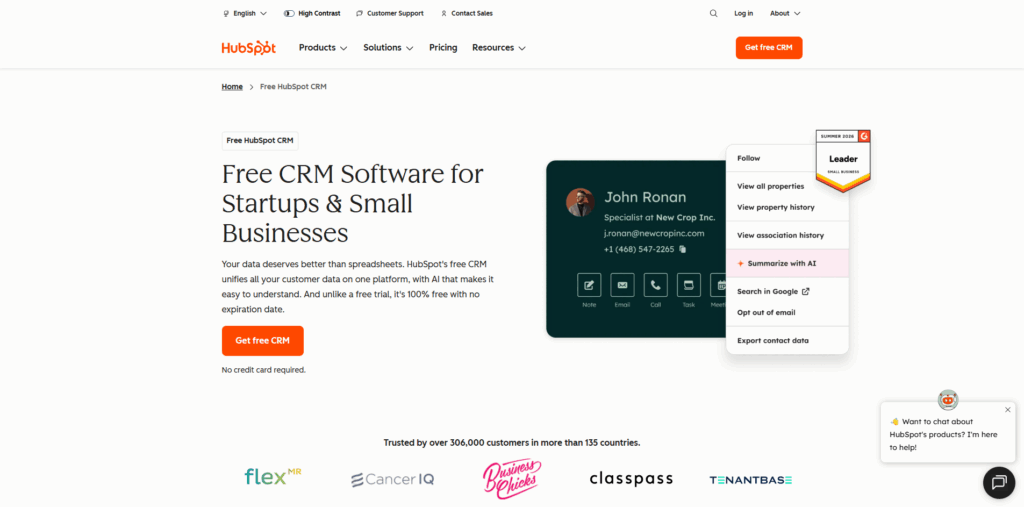Copy phone number with the copy icon

point(682,249)
